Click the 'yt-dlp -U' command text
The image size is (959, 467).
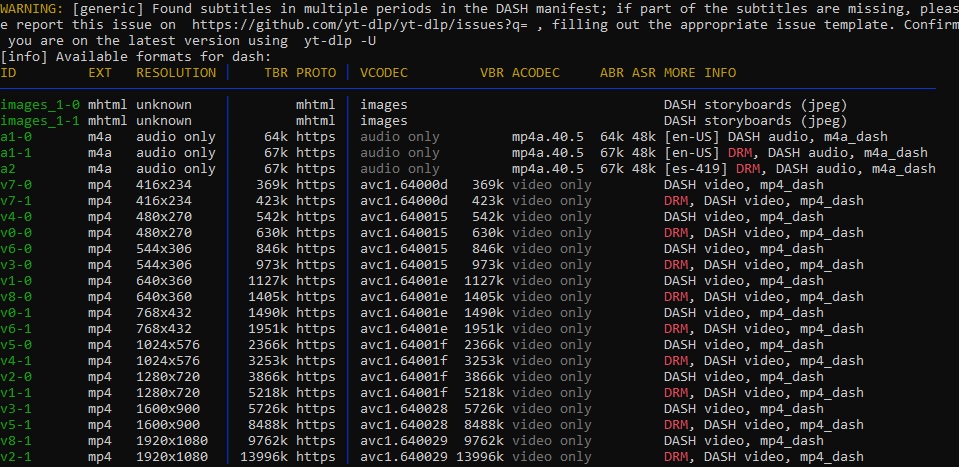tap(340, 41)
